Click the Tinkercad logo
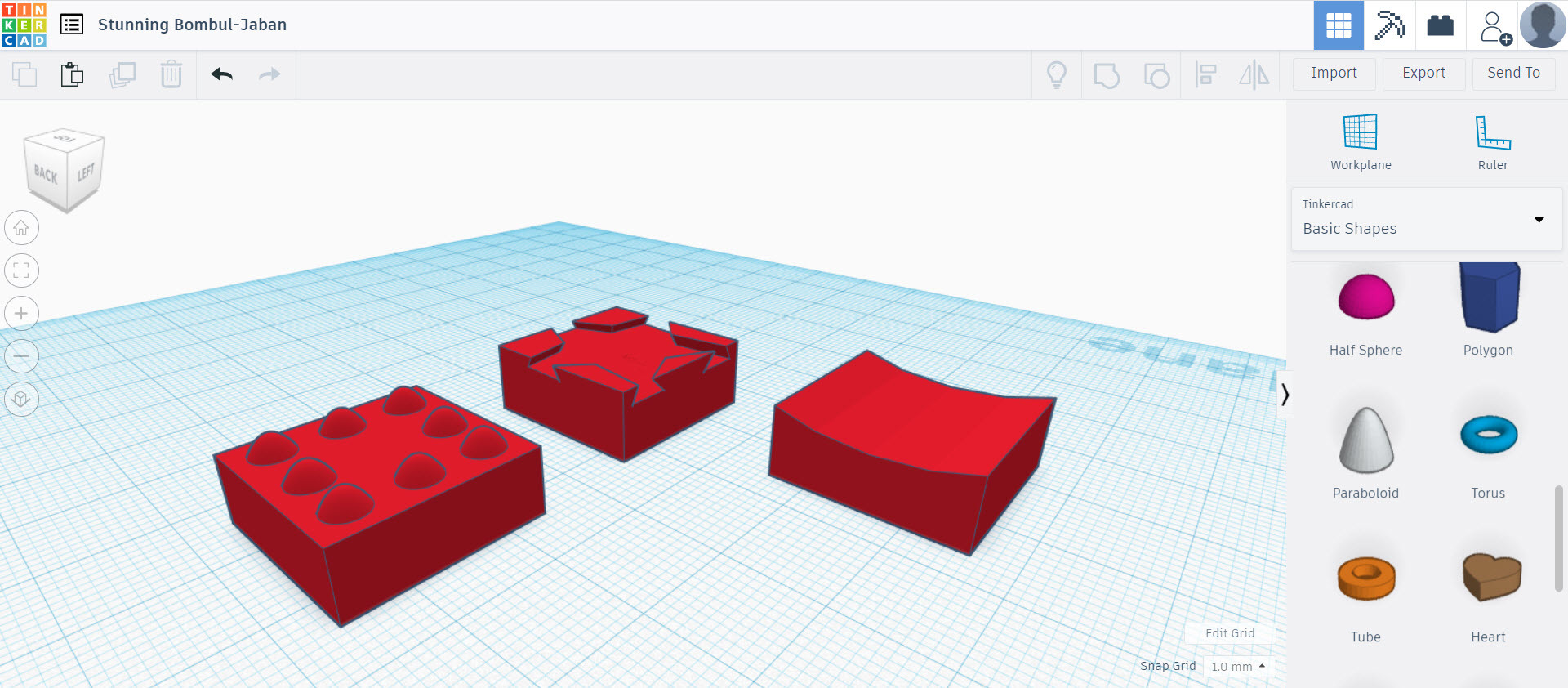 coord(24,25)
